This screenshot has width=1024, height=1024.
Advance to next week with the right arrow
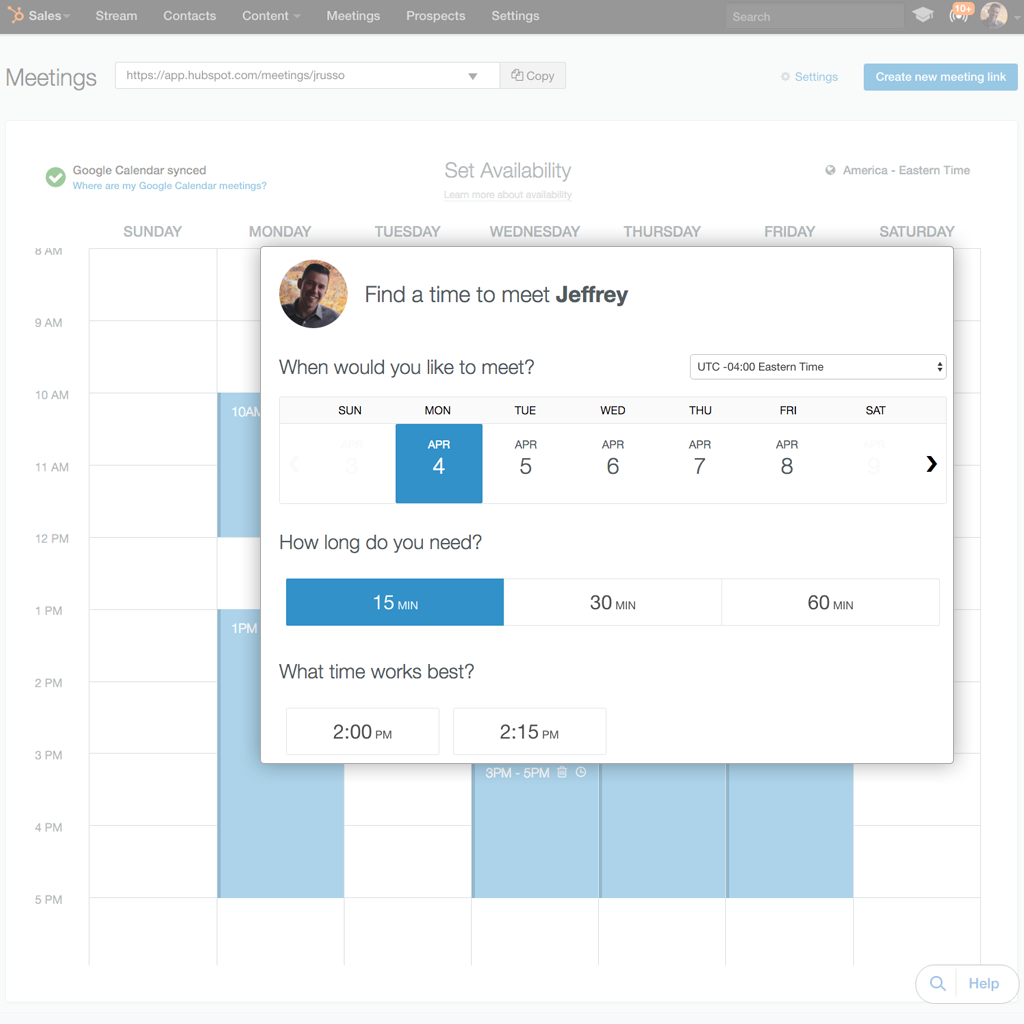[x=931, y=463]
